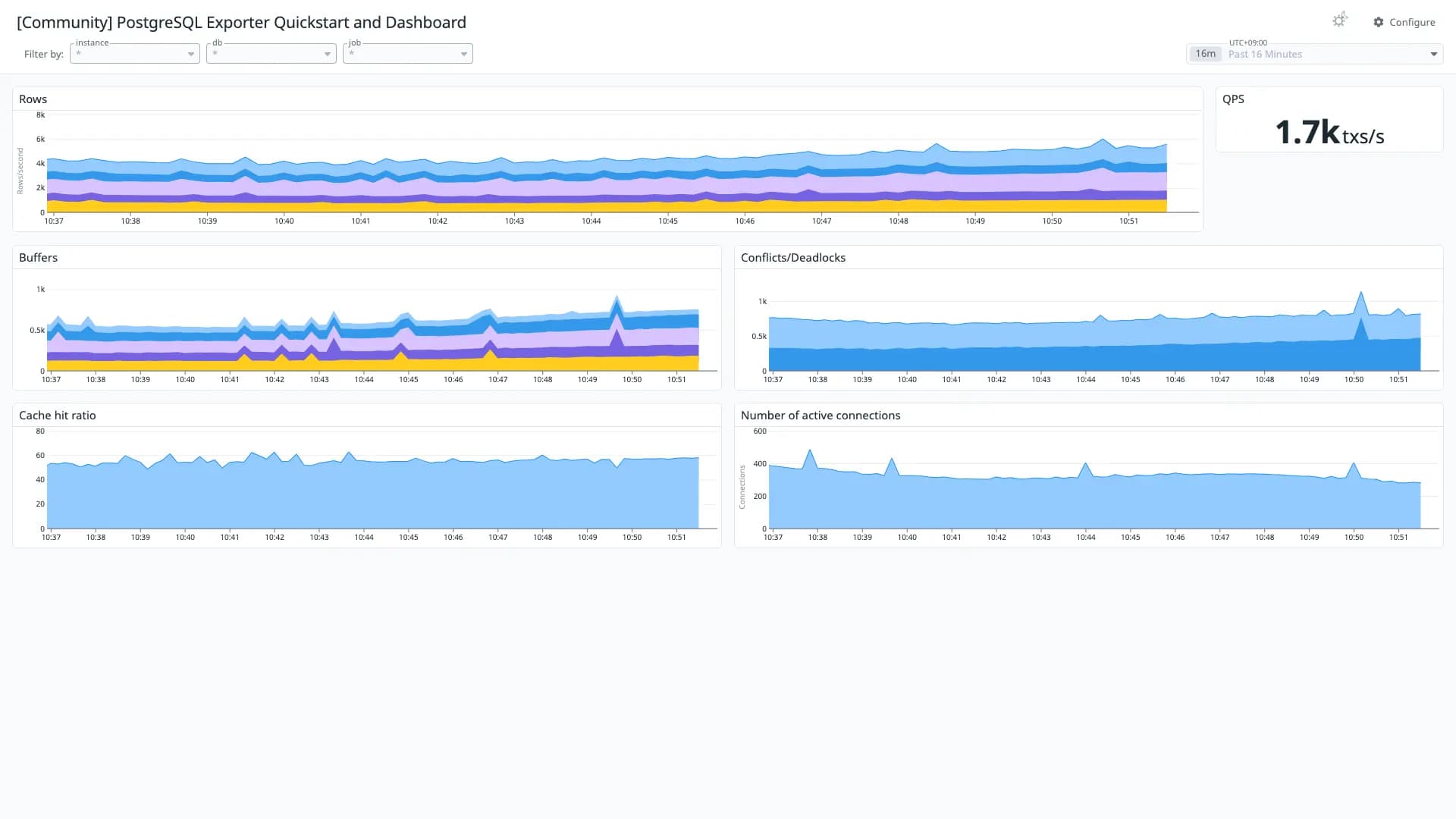Image resolution: width=1456 pixels, height=819 pixels.
Task: Toggle the light/dark theme sun-moon icon
Action: [1340, 20]
